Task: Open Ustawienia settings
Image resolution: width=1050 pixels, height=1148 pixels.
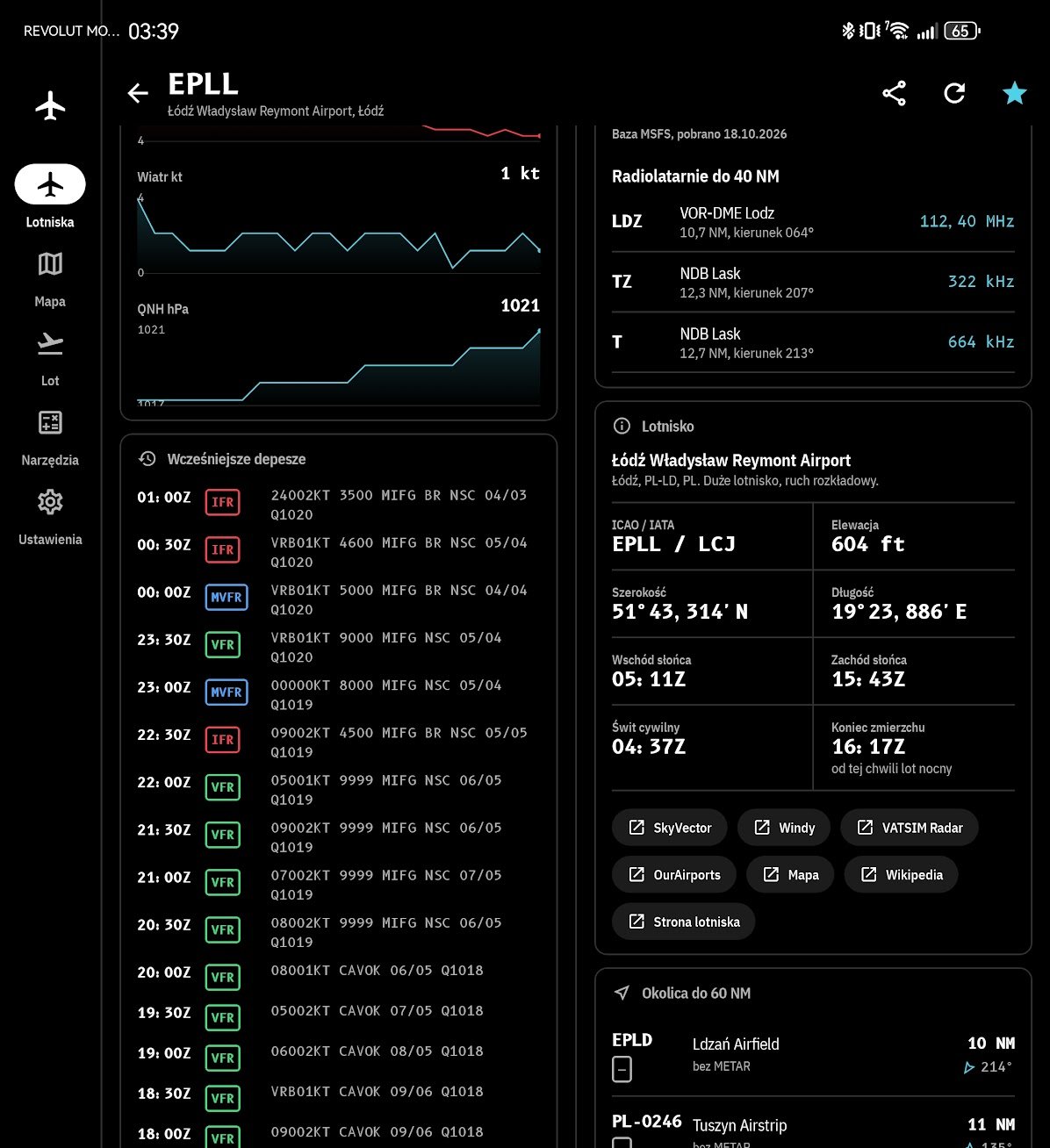Action: pos(50,517)
